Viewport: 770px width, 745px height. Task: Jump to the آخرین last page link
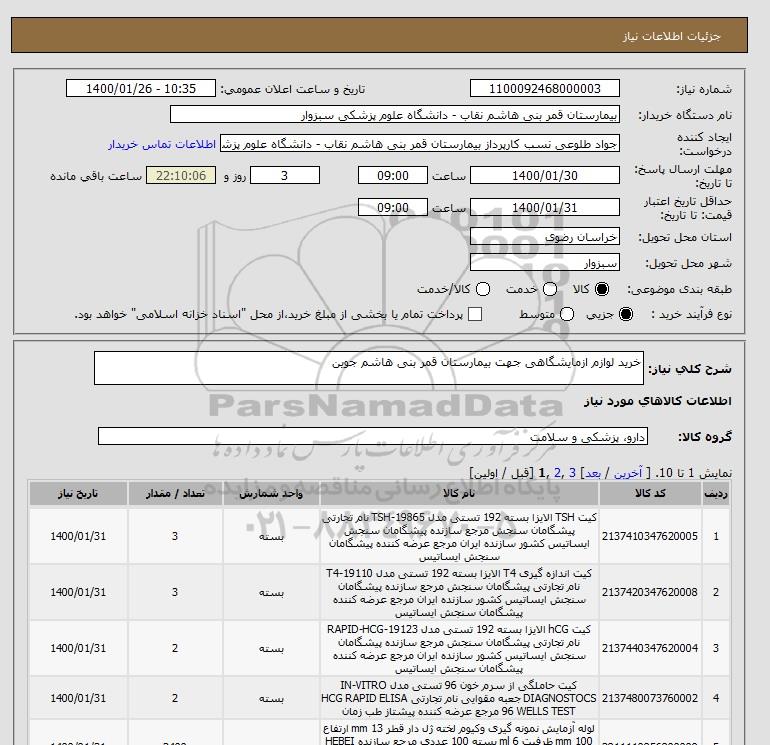628,473
